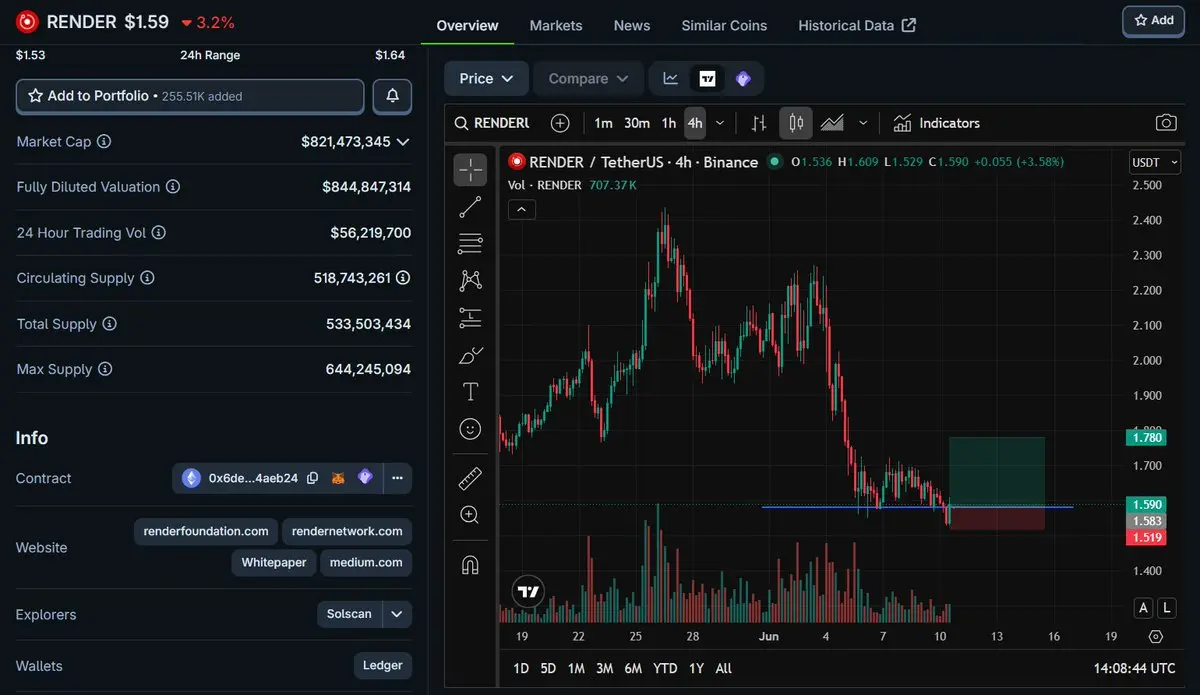Viewport: 1200px width, 695px height.
Task: Click info icon next to the 518,743,261 value
Action: [x=403, y=278]
